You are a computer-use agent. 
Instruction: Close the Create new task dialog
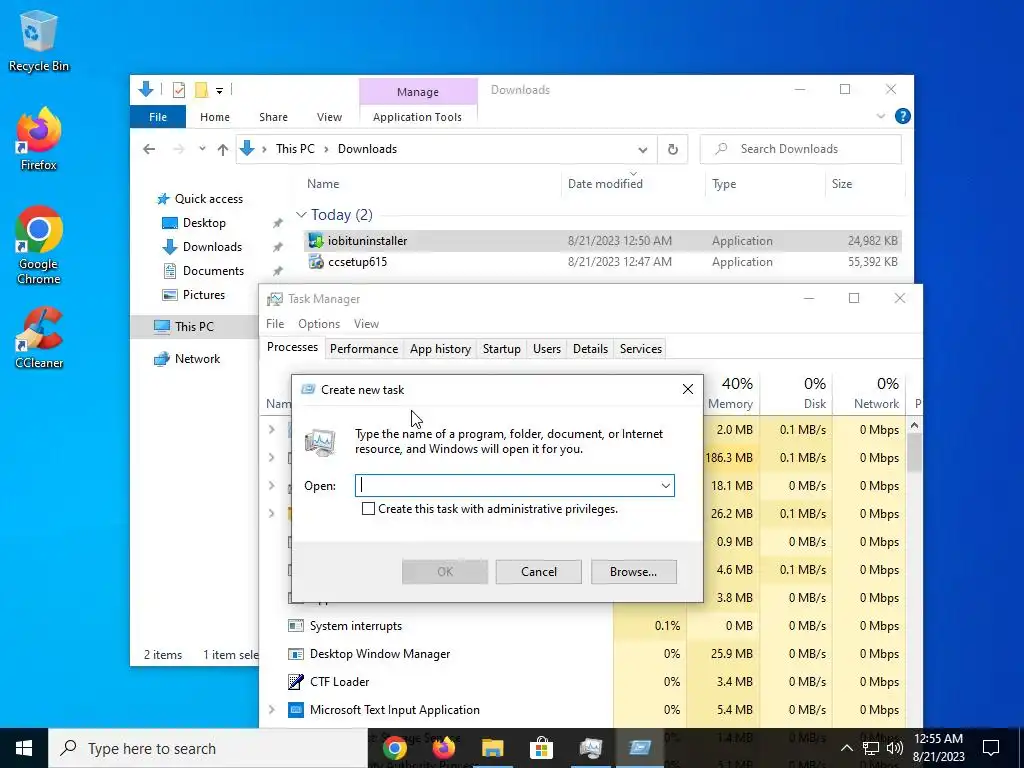click(687, 389)
